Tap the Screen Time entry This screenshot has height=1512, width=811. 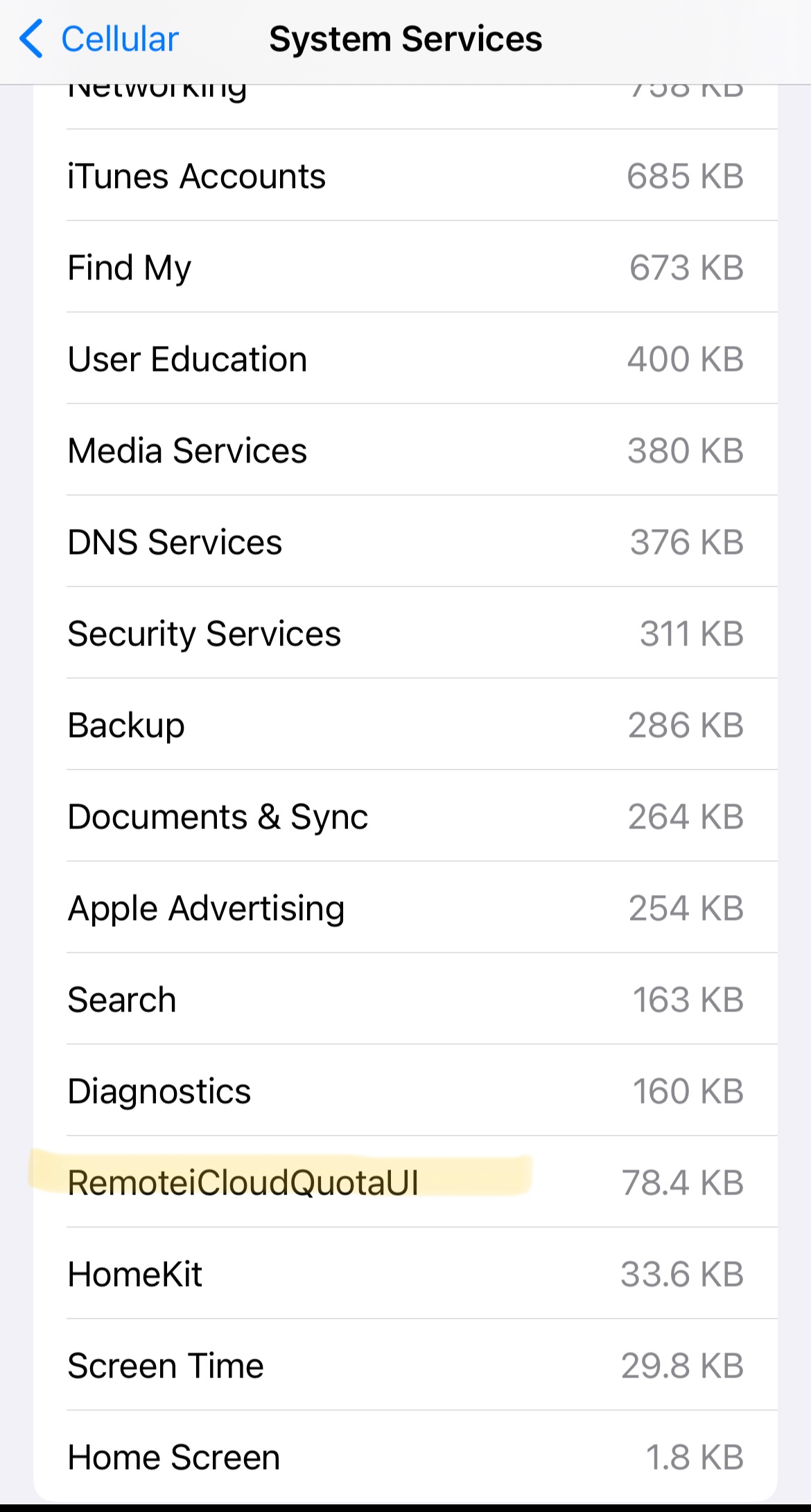click(405, 1366)
